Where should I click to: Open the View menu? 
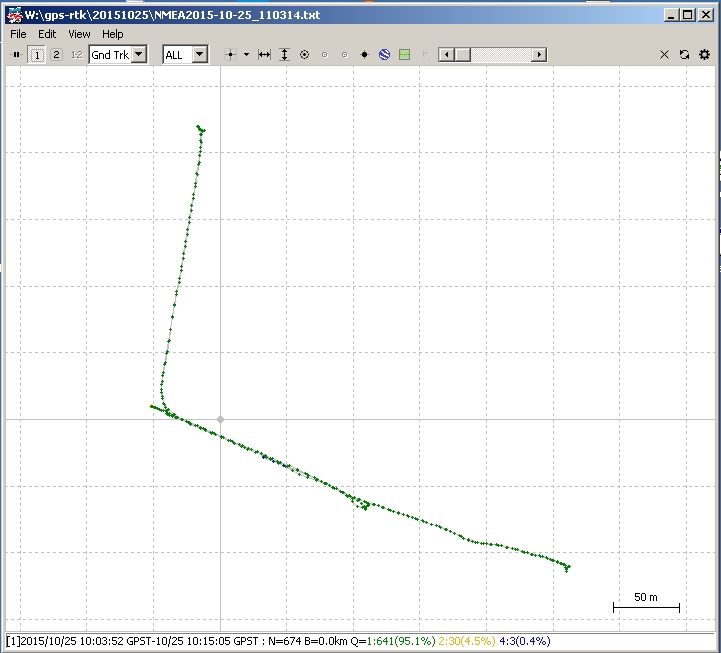pyautogui.click(x=79, y=34)
